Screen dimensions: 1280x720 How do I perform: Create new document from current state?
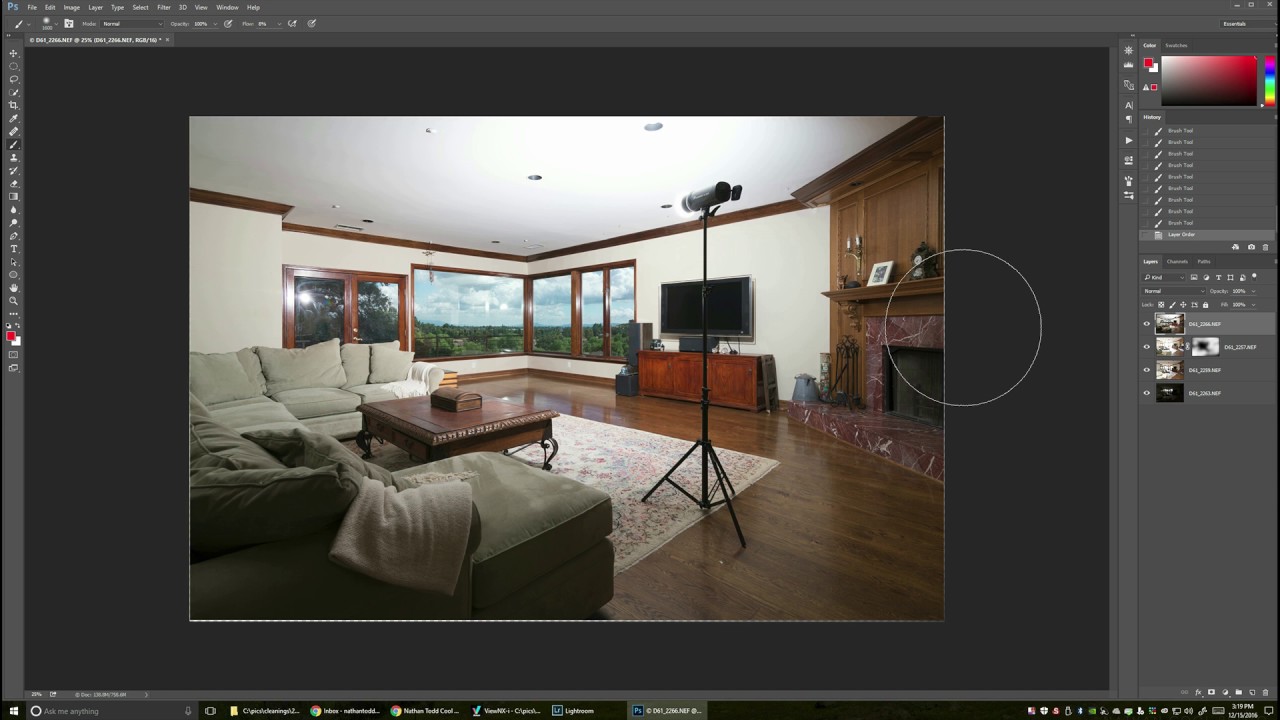coord(1235,247)
